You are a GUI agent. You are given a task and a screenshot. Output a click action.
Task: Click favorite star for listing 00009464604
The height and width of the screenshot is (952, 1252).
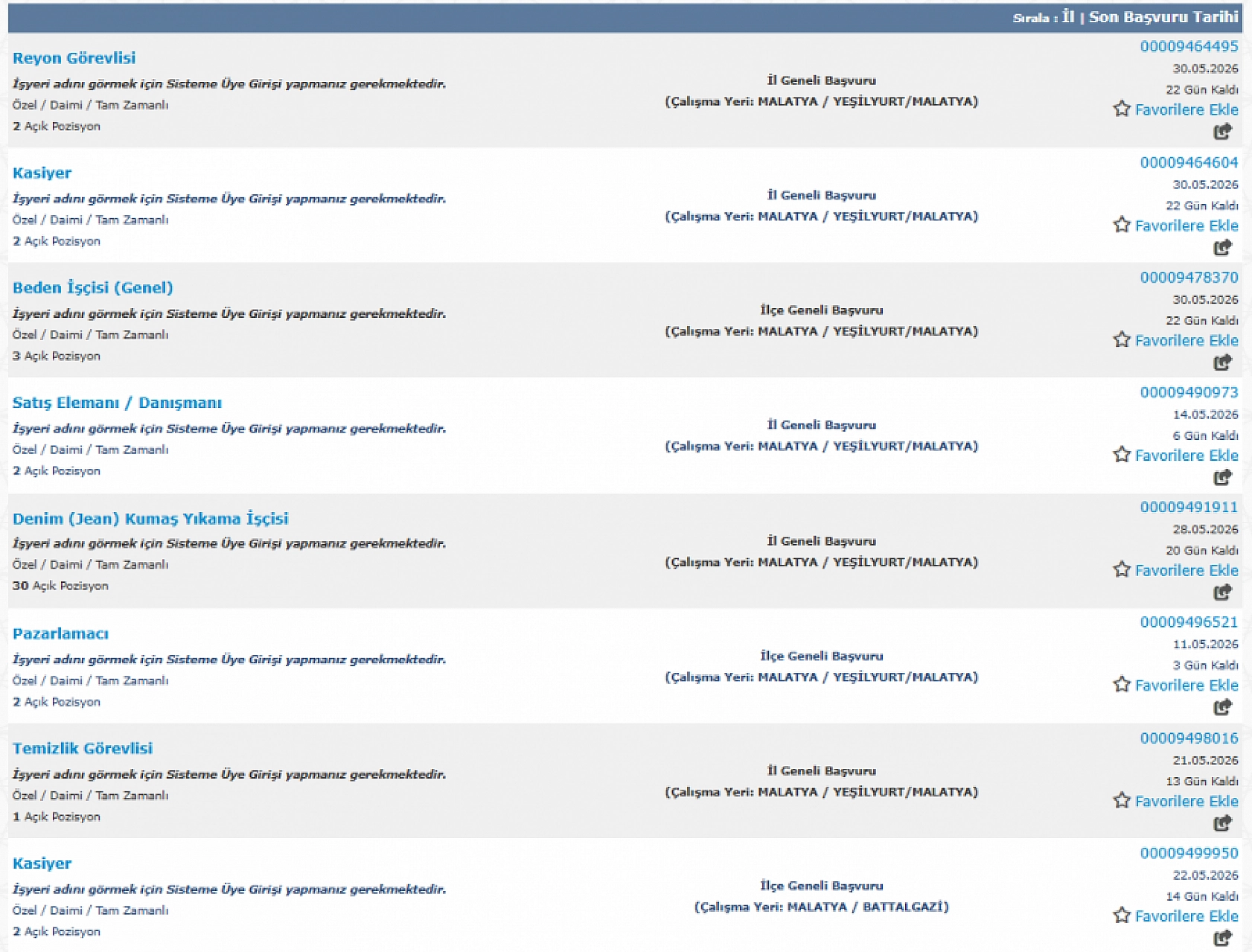[x=1122, y=225]
